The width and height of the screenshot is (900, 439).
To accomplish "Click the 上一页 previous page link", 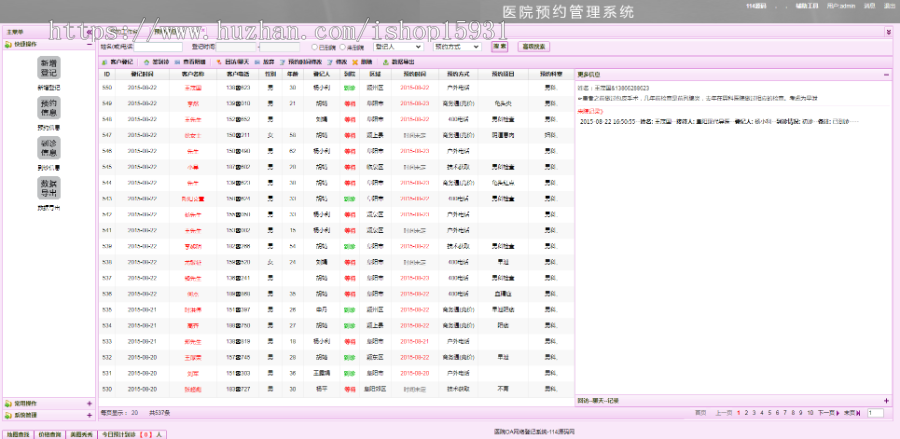I will click(723, 413).
